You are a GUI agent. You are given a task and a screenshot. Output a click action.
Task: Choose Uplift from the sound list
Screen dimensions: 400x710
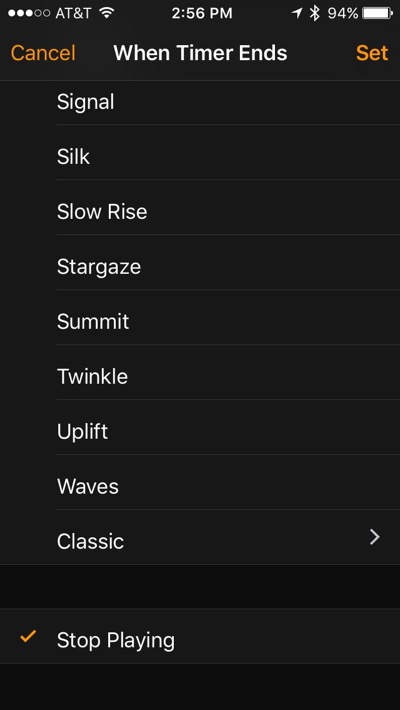[x=200, y=432]
